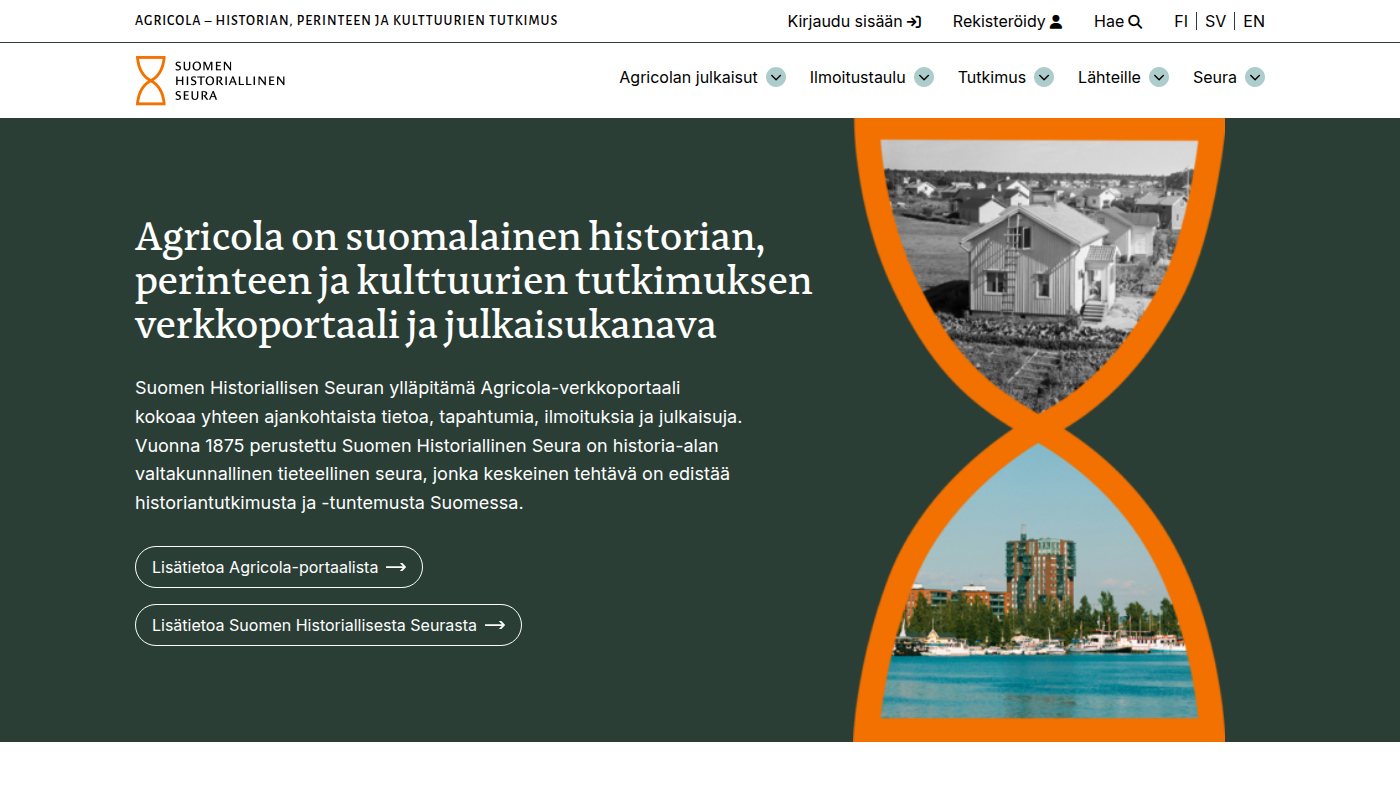1400x788 pixels.
Task: Click the header text 'AGRICOLA – HISTORIAN, PERINTEEN JA KULTTUURIEN TUTKIMUS'
Action: coord(346,20)
